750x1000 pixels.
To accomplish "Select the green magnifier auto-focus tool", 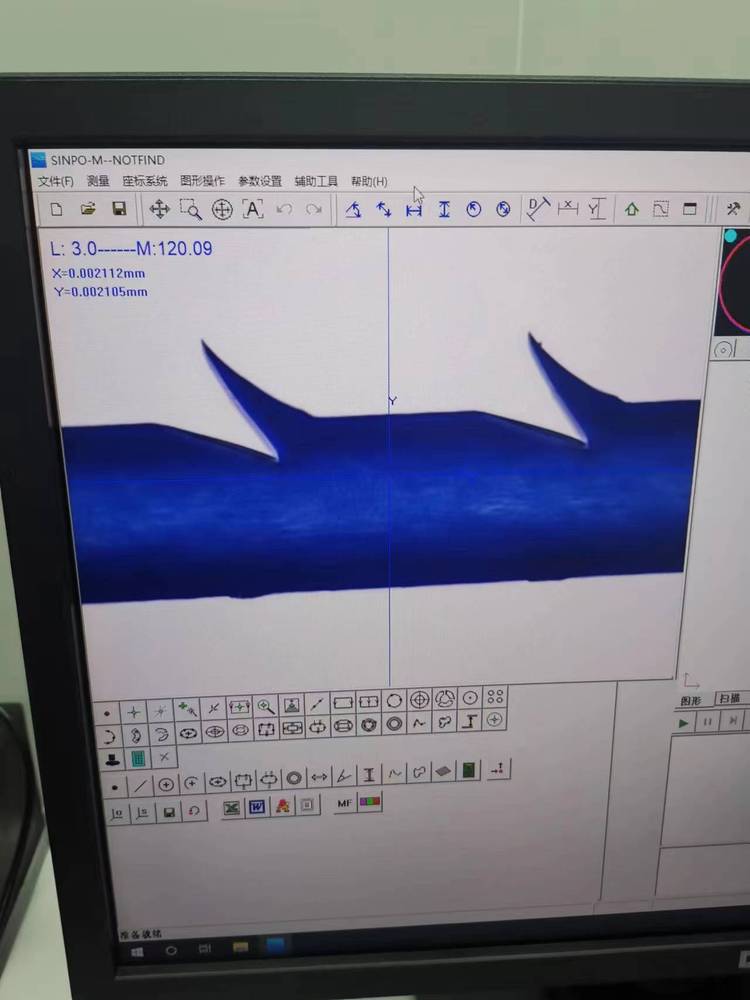I will 265,706.
